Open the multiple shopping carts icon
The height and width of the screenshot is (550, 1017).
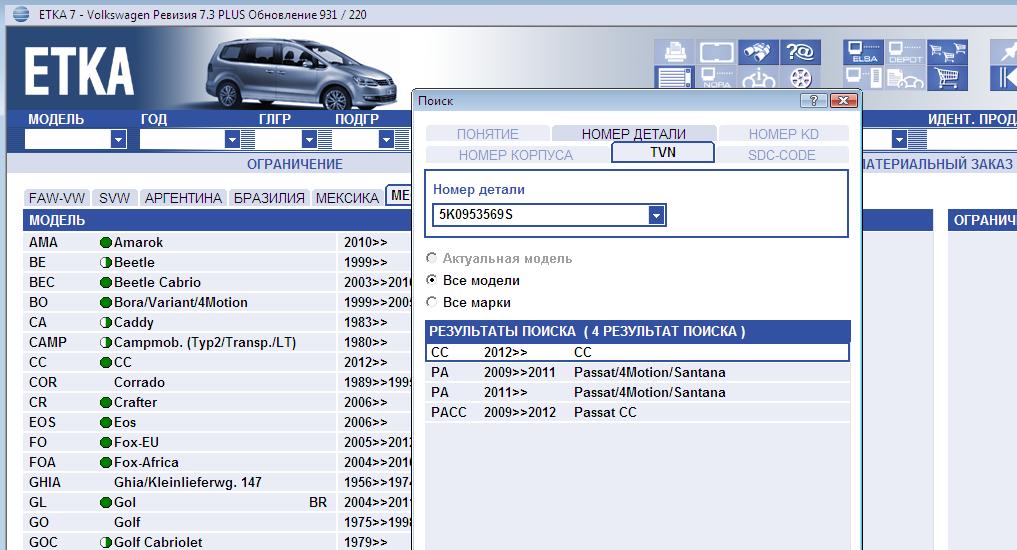(x=948, y=52)
